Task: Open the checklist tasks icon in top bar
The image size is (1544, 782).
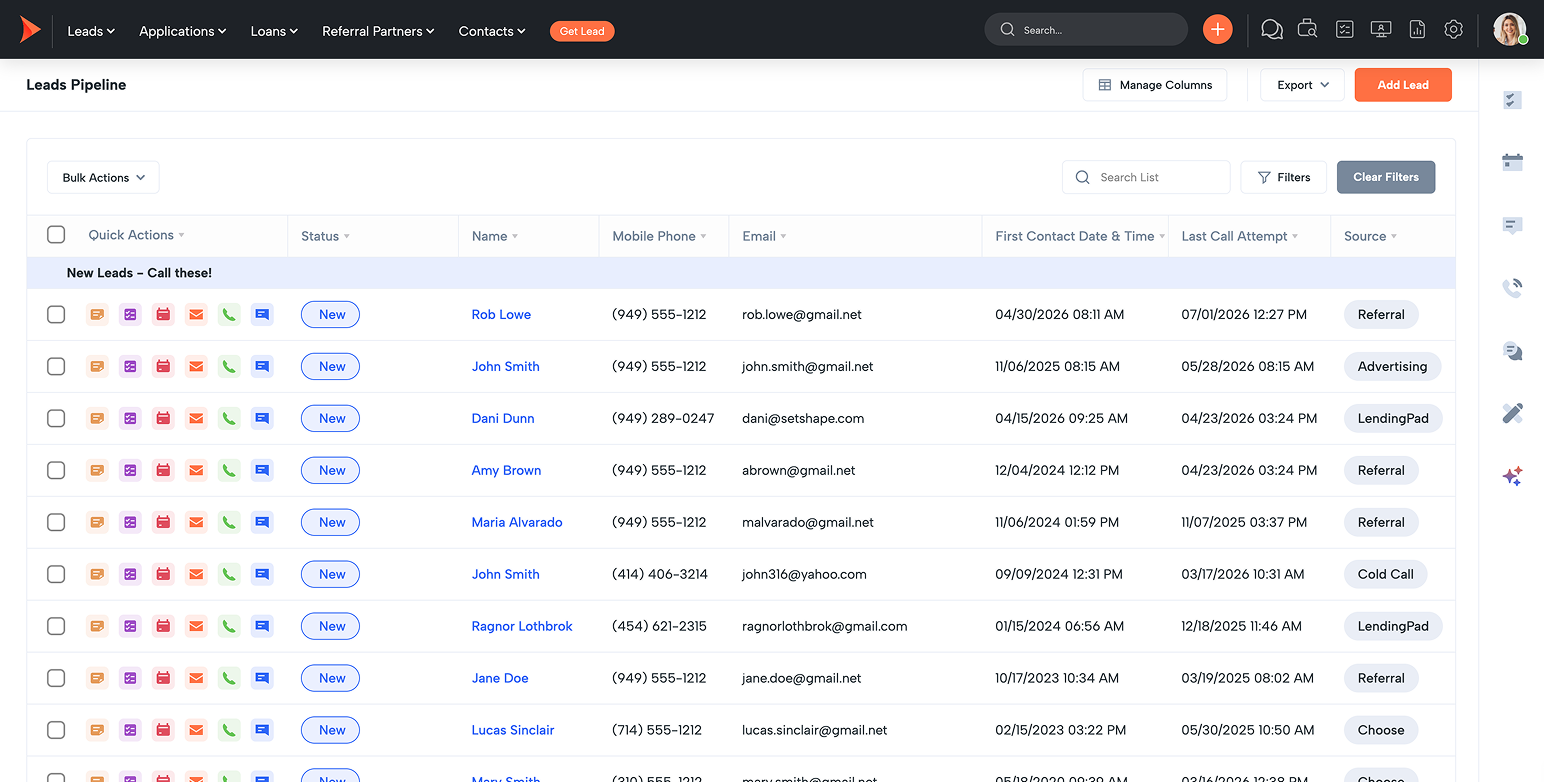Action: (x=1344, y=30)
